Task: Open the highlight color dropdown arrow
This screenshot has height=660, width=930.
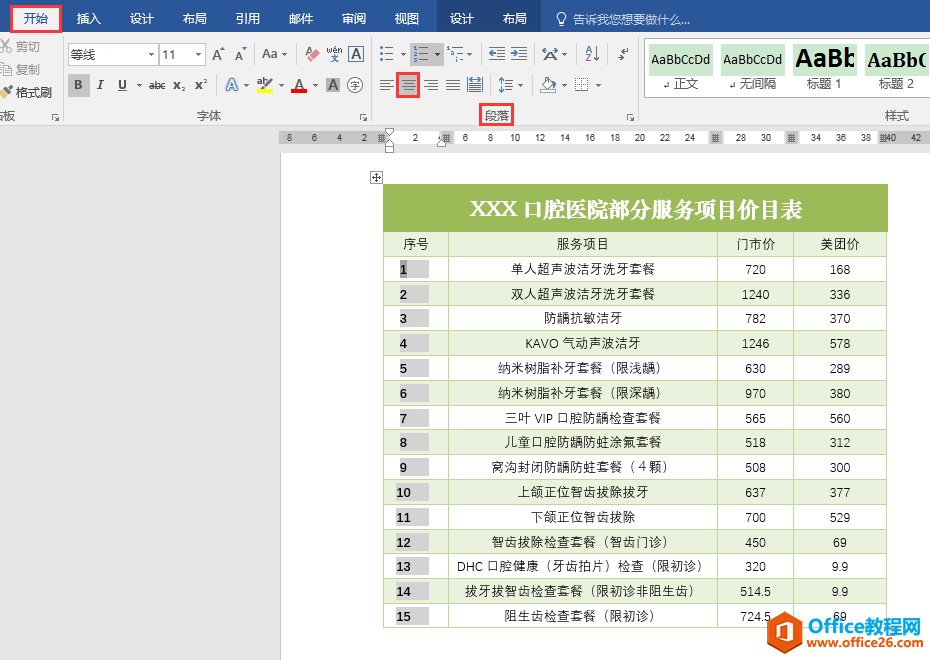Action: [x=281, y=85]
